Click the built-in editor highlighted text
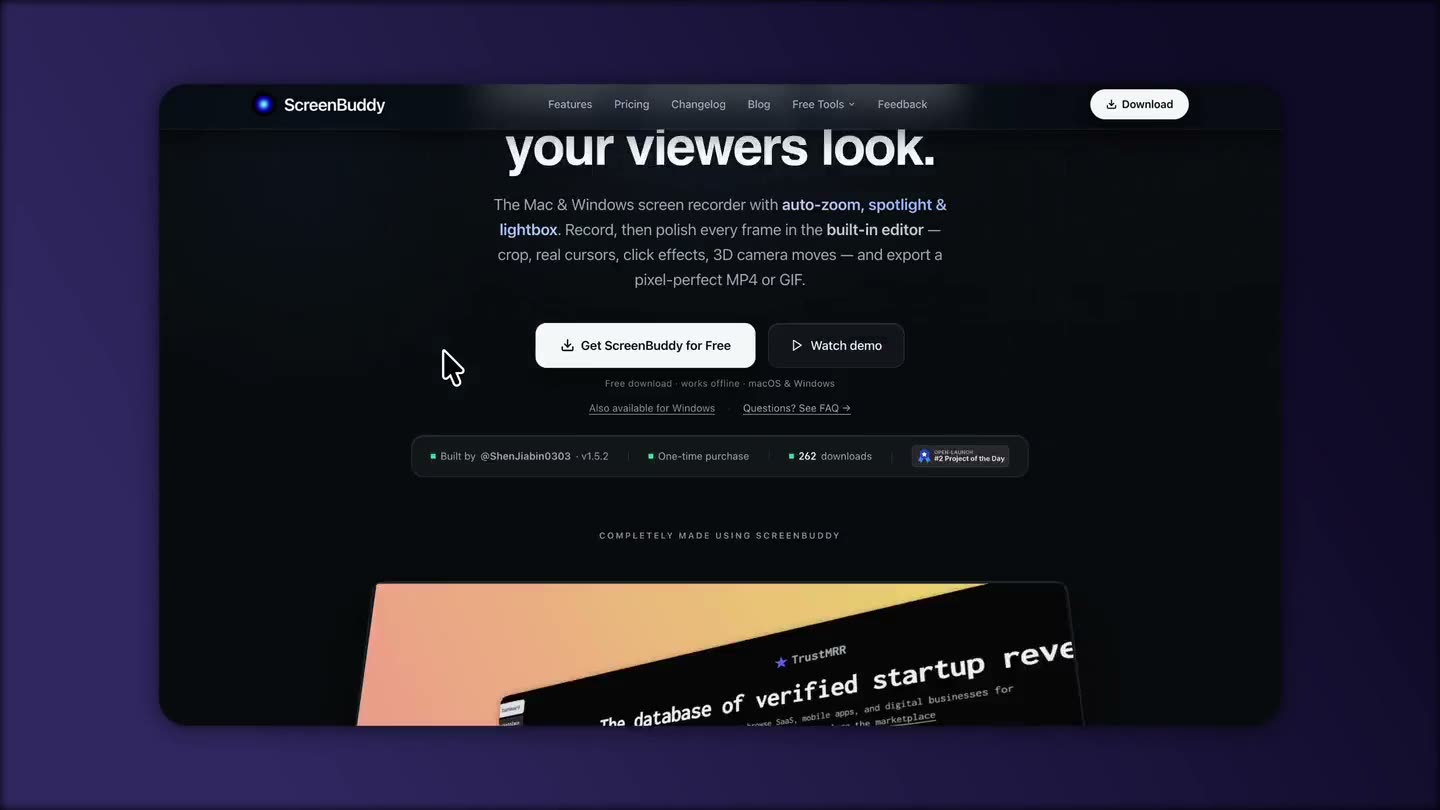This screenshot has width=1440, height=810. [x=875, y=229]
